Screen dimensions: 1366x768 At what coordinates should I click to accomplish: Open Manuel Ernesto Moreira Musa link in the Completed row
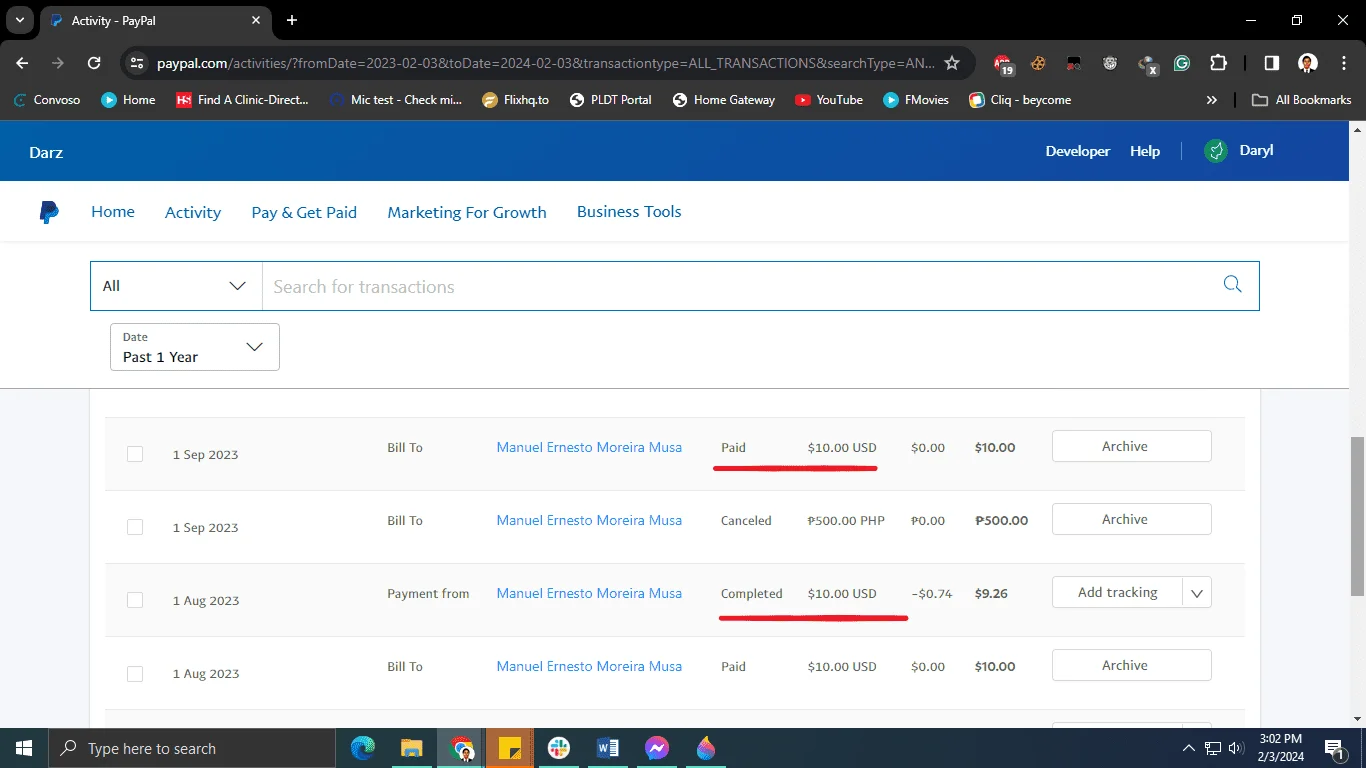589,593
